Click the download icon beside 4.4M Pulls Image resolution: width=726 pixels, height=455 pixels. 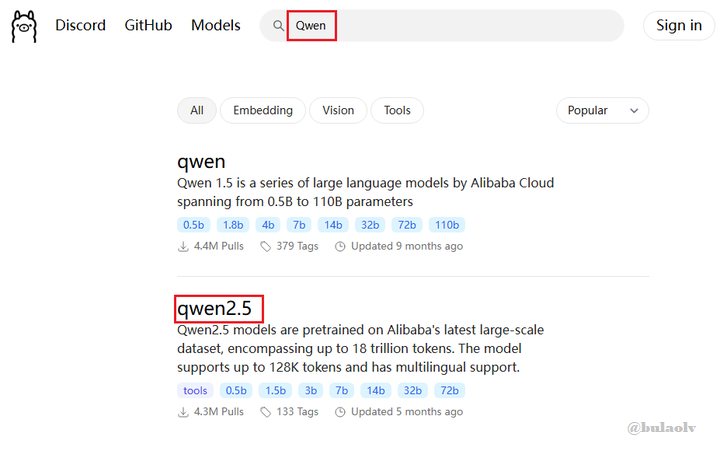(x=183, y=246)
